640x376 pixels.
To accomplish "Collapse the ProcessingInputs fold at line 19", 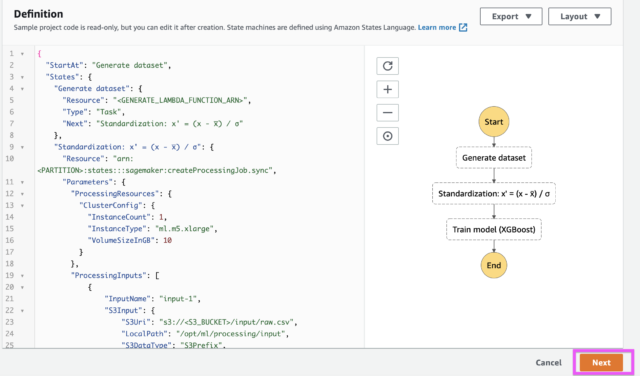I will tap(22, 276).
